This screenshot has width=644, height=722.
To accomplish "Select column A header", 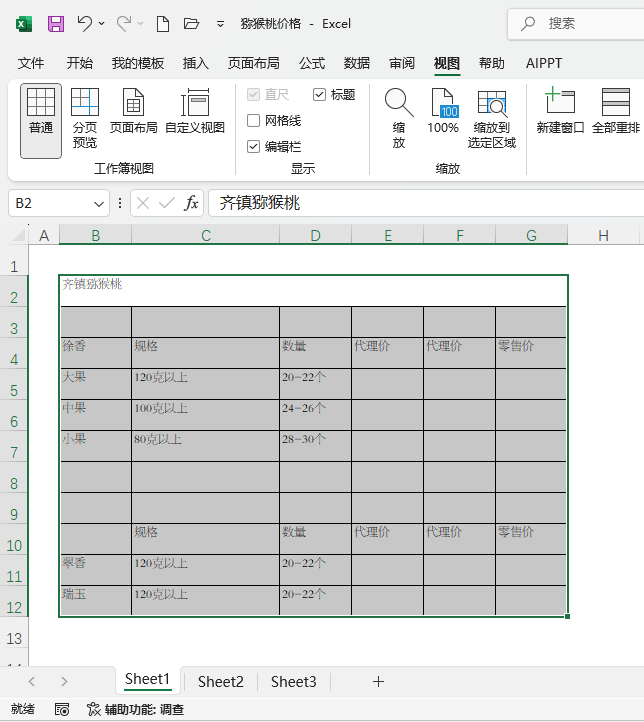I will click(x=44, y=236).
